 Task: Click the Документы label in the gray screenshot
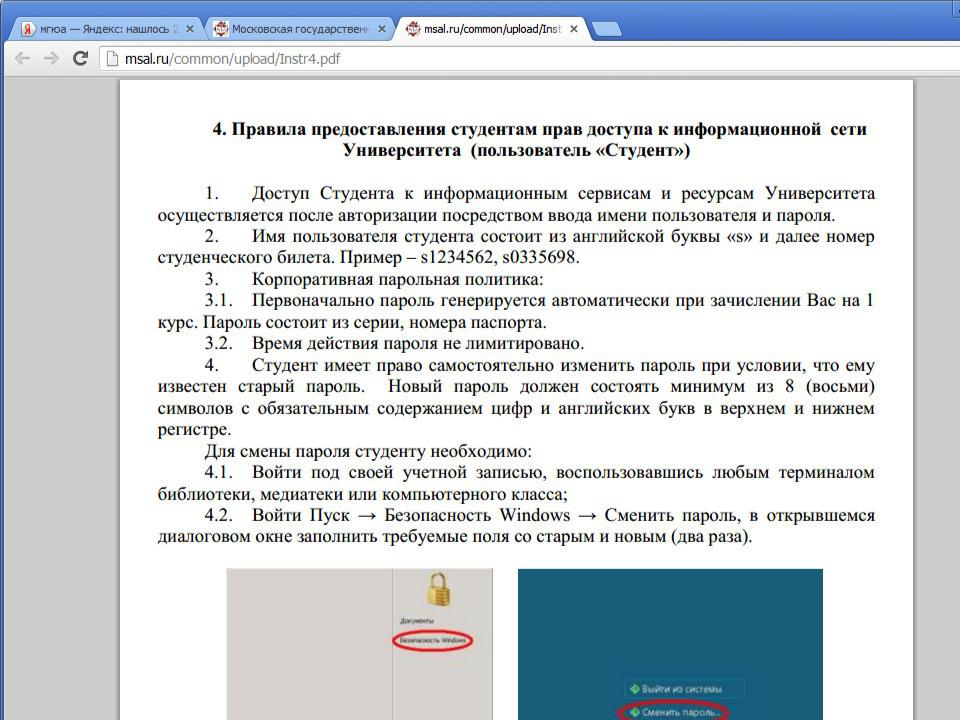[417, 620]
